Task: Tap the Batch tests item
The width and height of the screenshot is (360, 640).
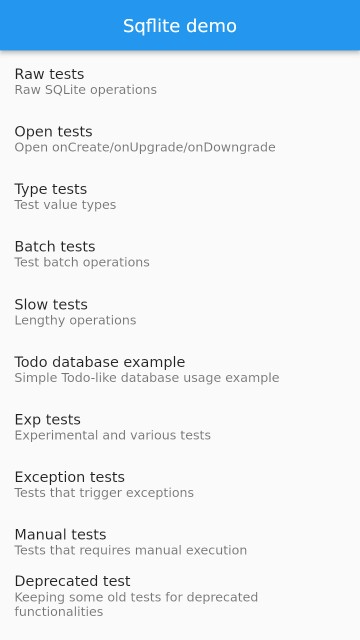Action: point(180,254)
